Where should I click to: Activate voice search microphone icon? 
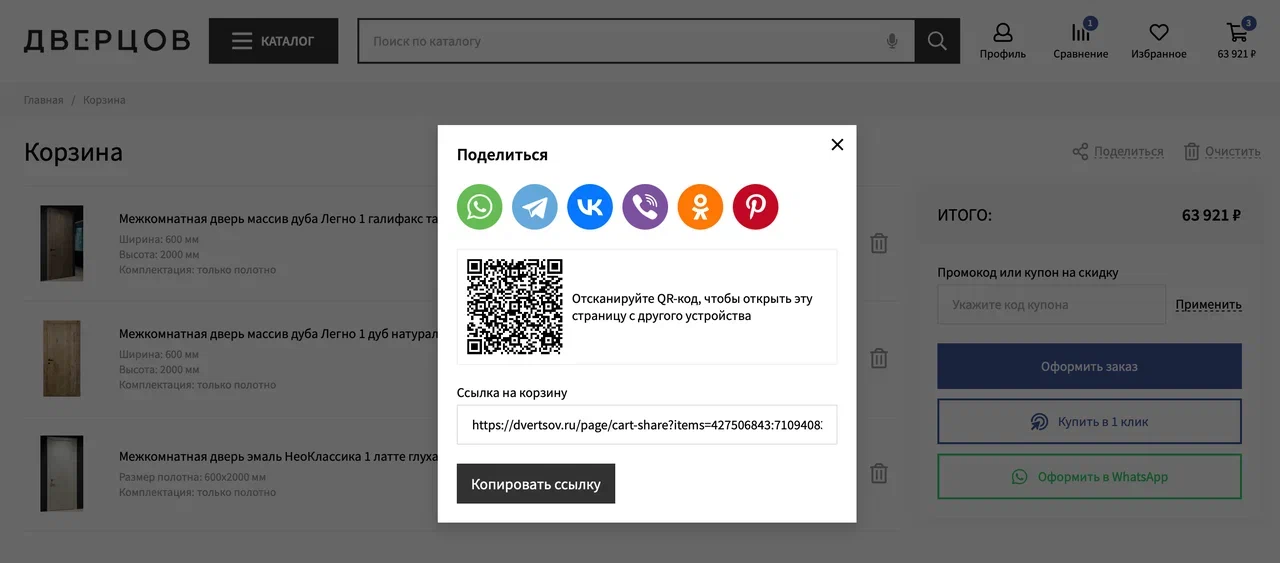892,41
